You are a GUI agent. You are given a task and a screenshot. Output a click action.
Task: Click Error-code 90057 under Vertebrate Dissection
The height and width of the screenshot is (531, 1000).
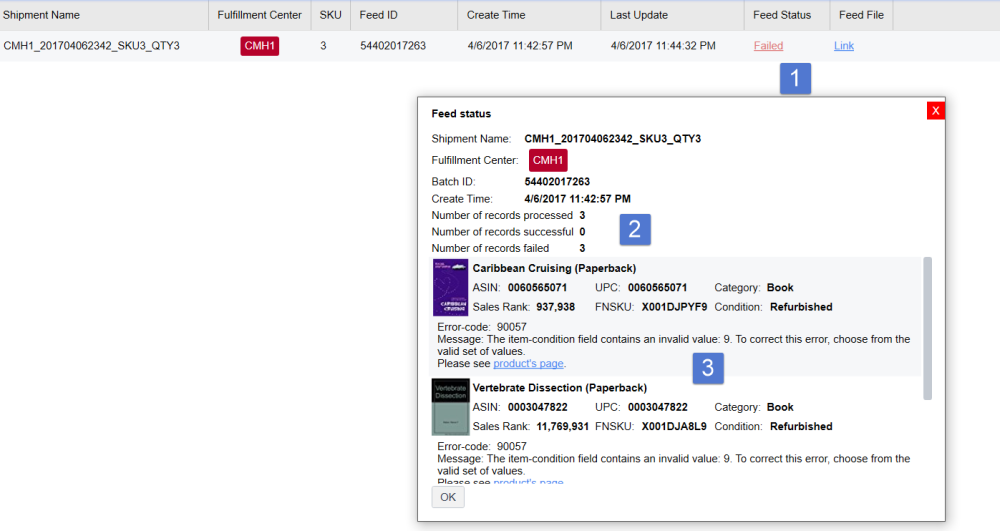tap(482, 446)
